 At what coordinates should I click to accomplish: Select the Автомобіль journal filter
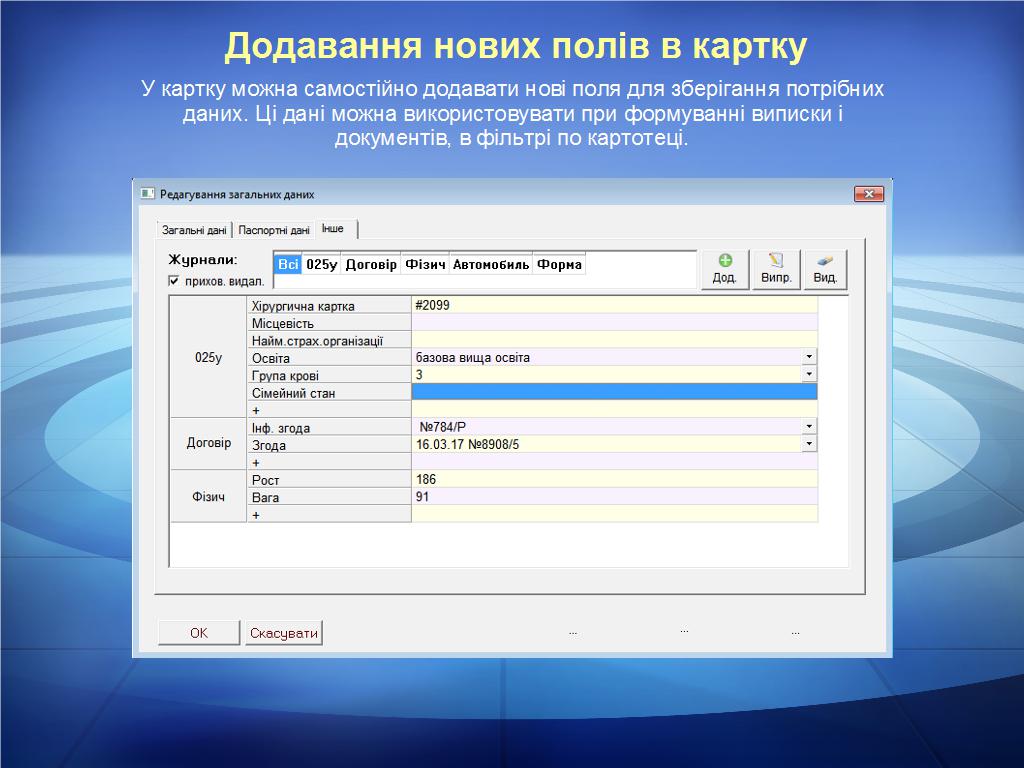pos(490,265)
